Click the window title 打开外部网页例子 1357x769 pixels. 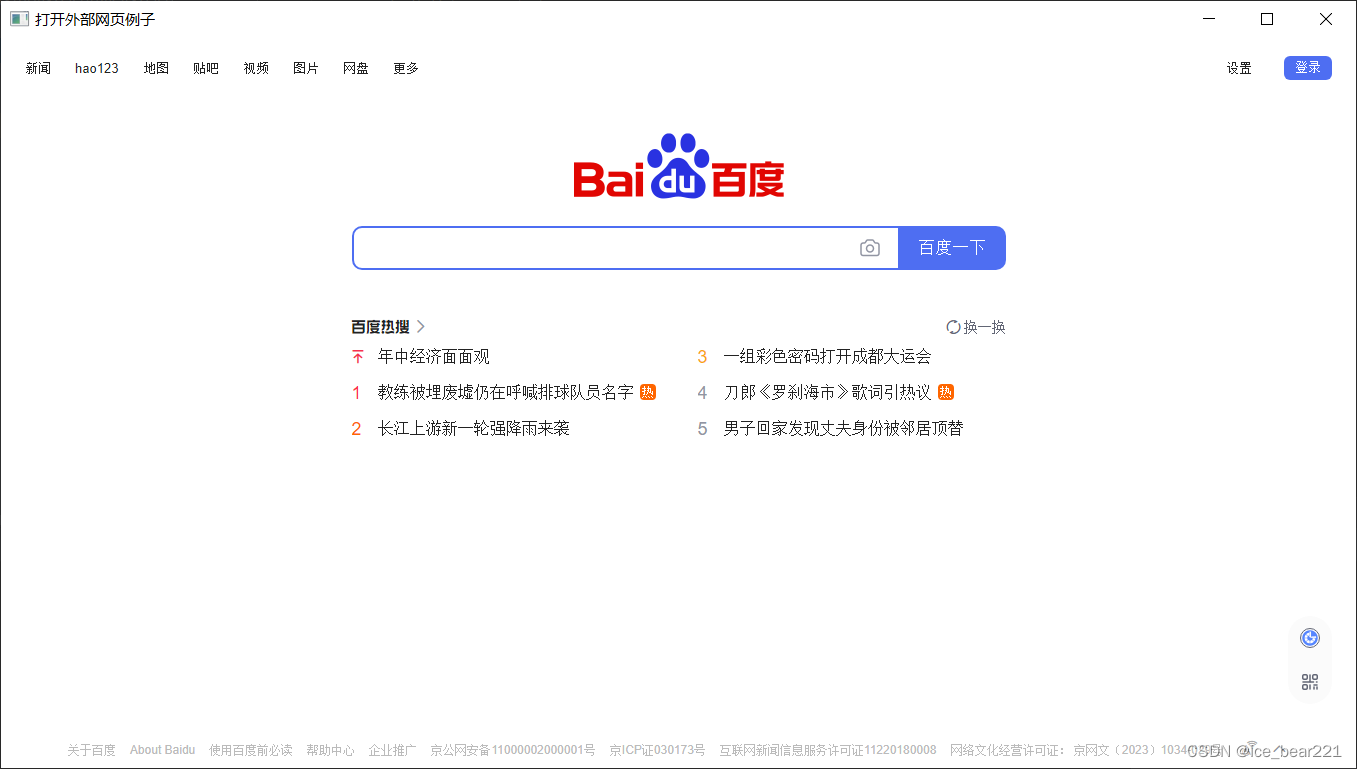coord(95,19)
